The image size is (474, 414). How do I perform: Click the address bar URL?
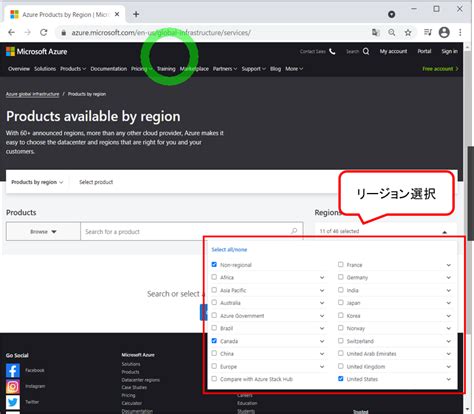coord(161,33)
